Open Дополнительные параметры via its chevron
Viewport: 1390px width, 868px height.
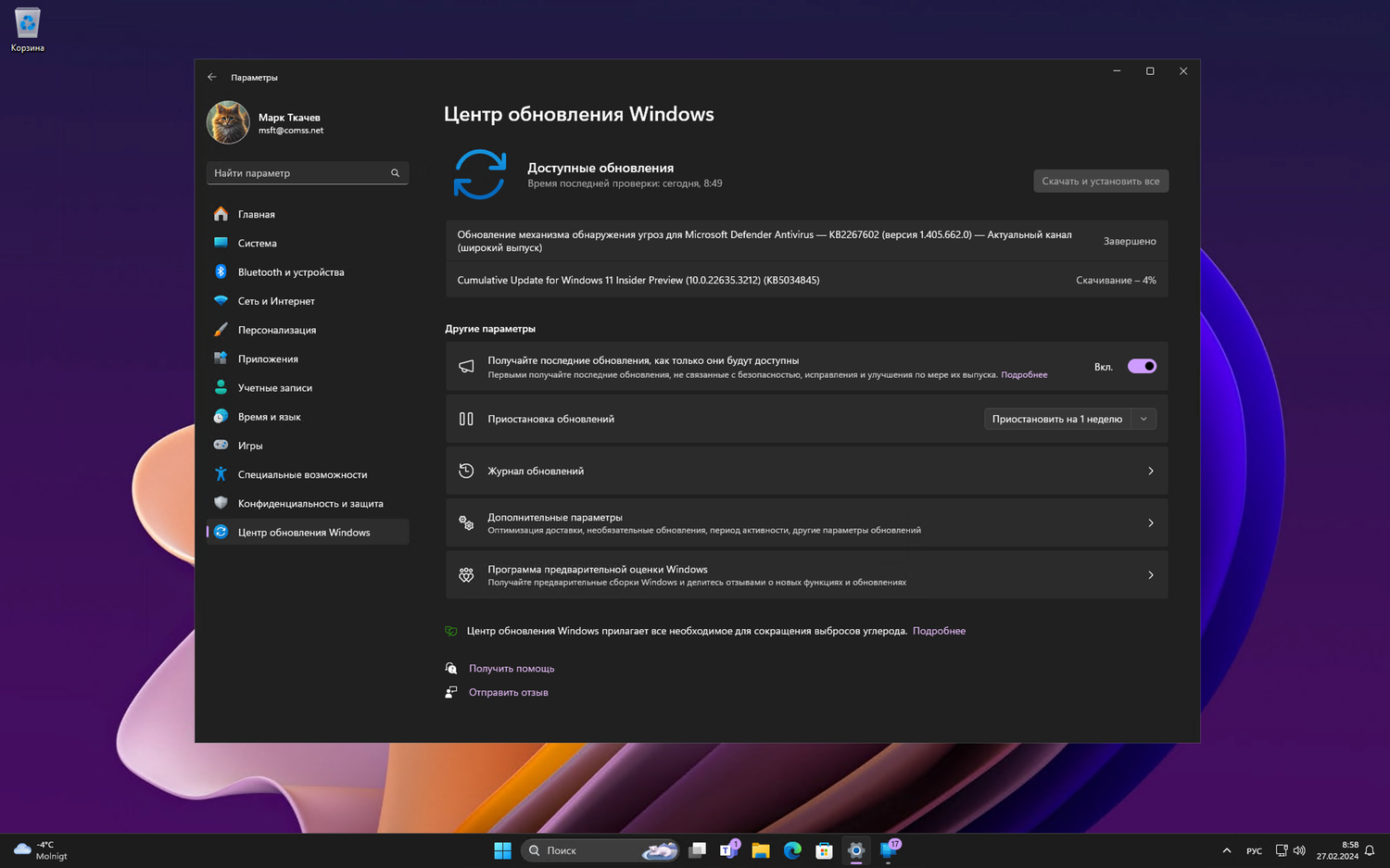[1151, 523]
